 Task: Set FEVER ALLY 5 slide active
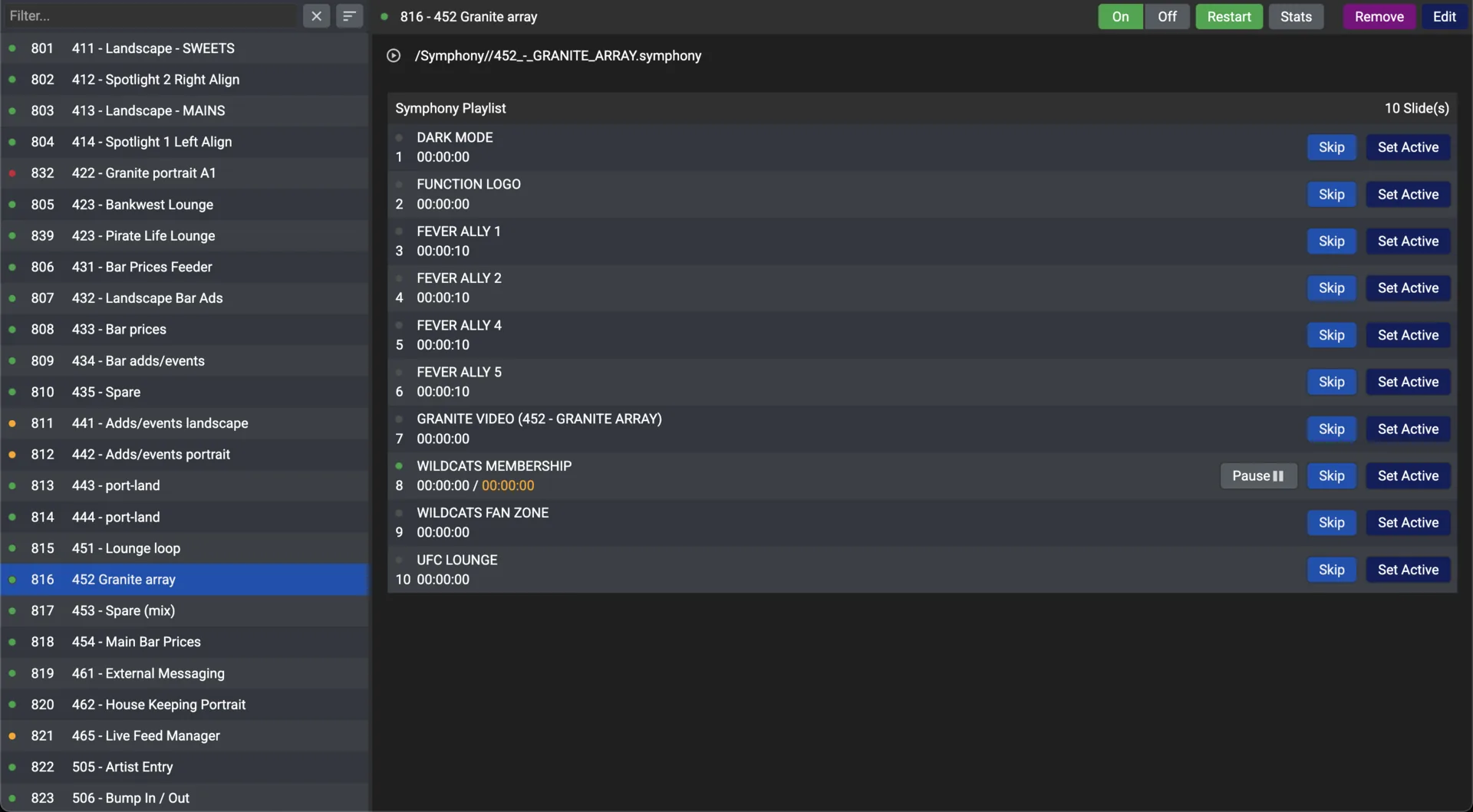1408,382
